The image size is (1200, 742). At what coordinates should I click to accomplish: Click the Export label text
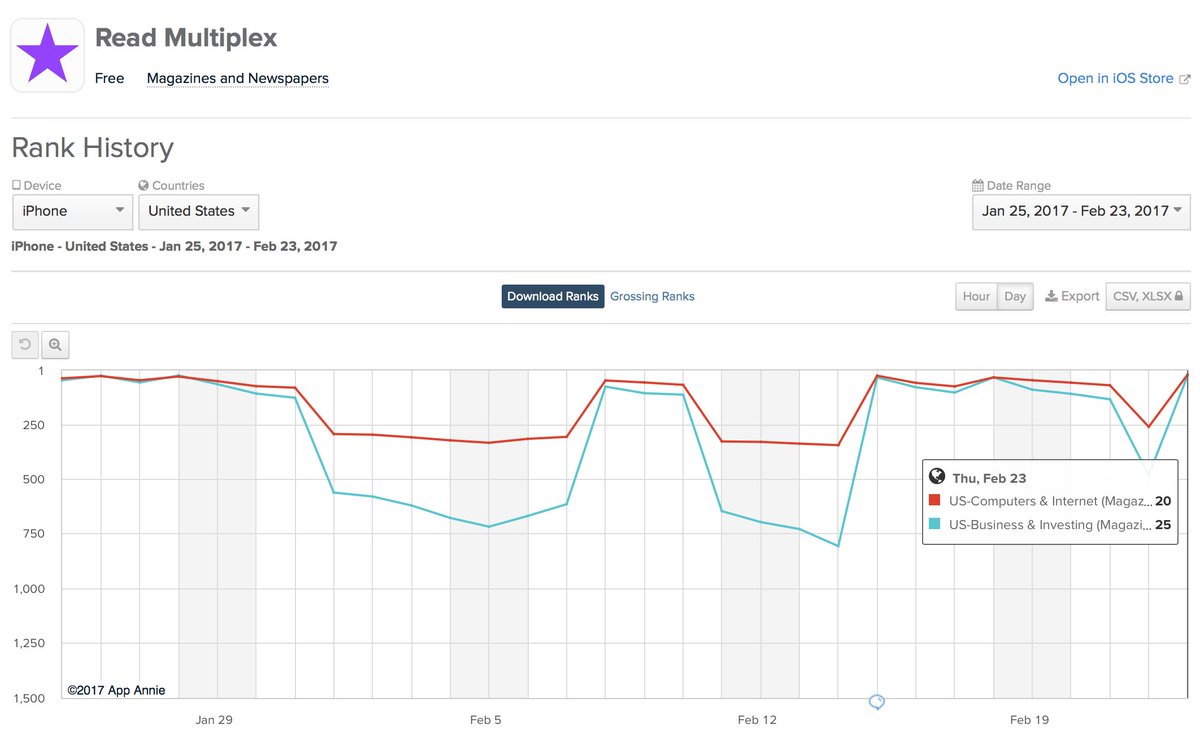click(x=1080, y=296)
